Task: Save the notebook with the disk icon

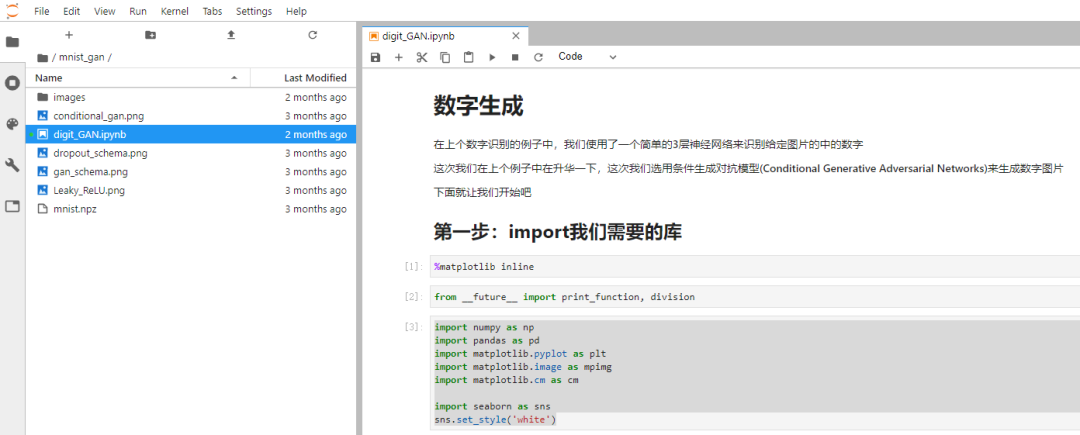Action: [x=375, y=57]
